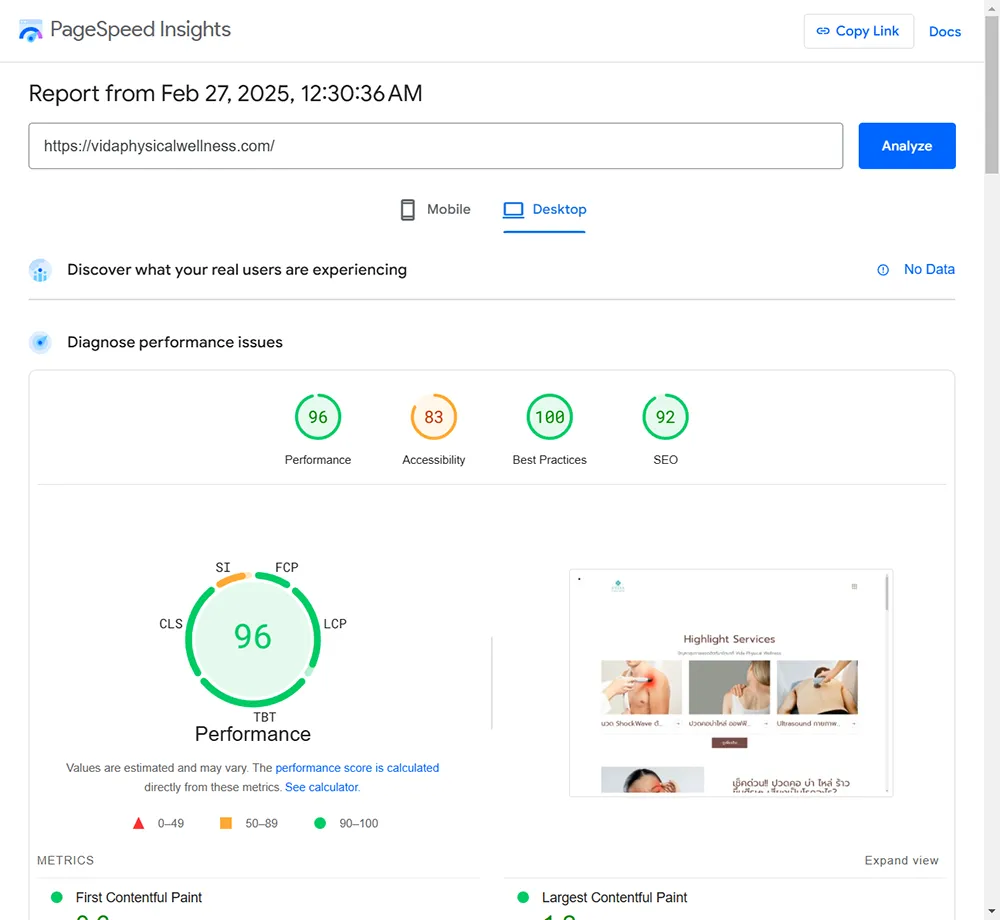Viewport: 1000px width, 920px height.
Task: Click the page screenshot thumbnail
Action: 731,683
